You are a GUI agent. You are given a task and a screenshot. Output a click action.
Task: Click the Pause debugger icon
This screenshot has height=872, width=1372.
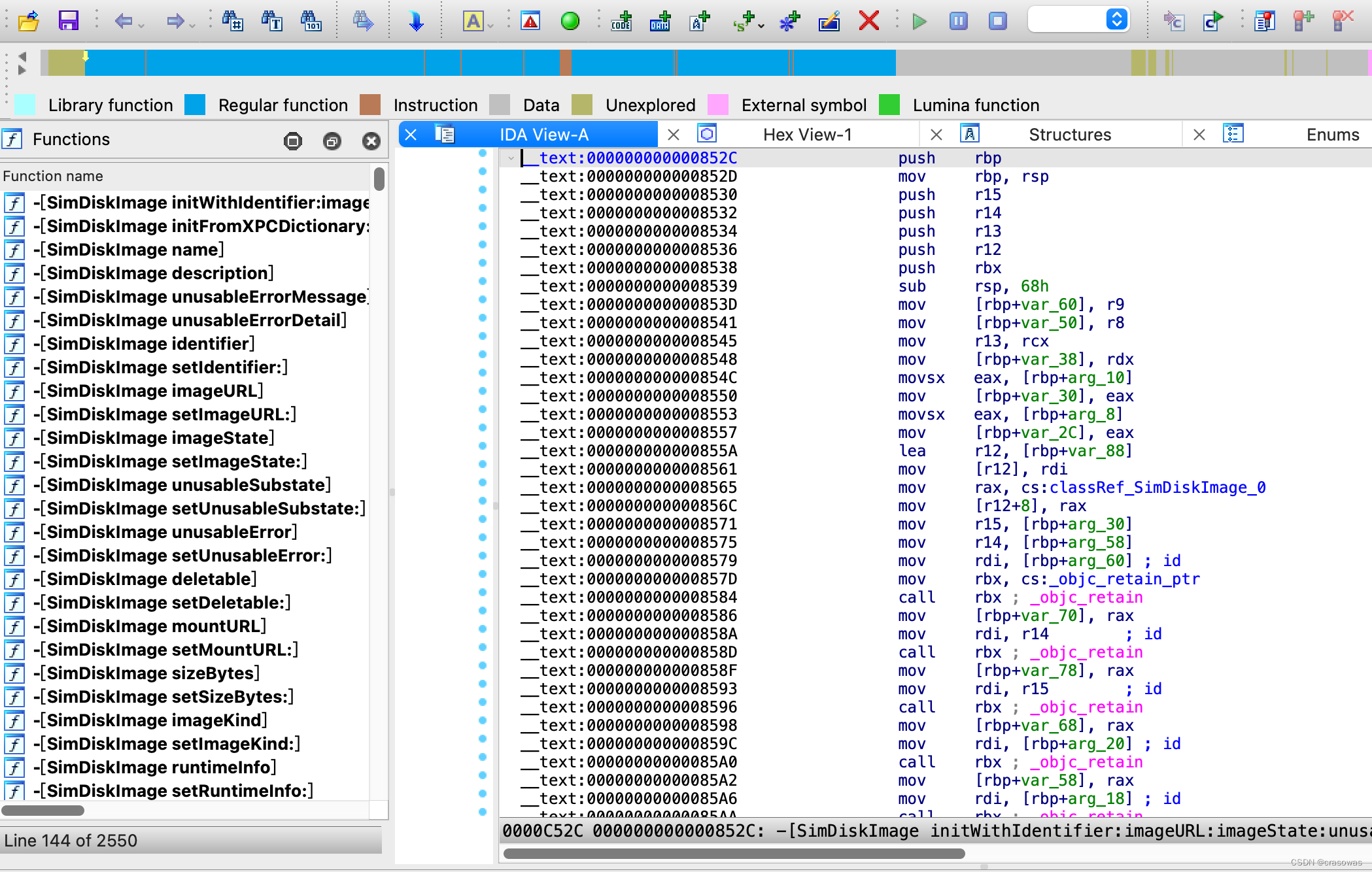coord(958,19)
